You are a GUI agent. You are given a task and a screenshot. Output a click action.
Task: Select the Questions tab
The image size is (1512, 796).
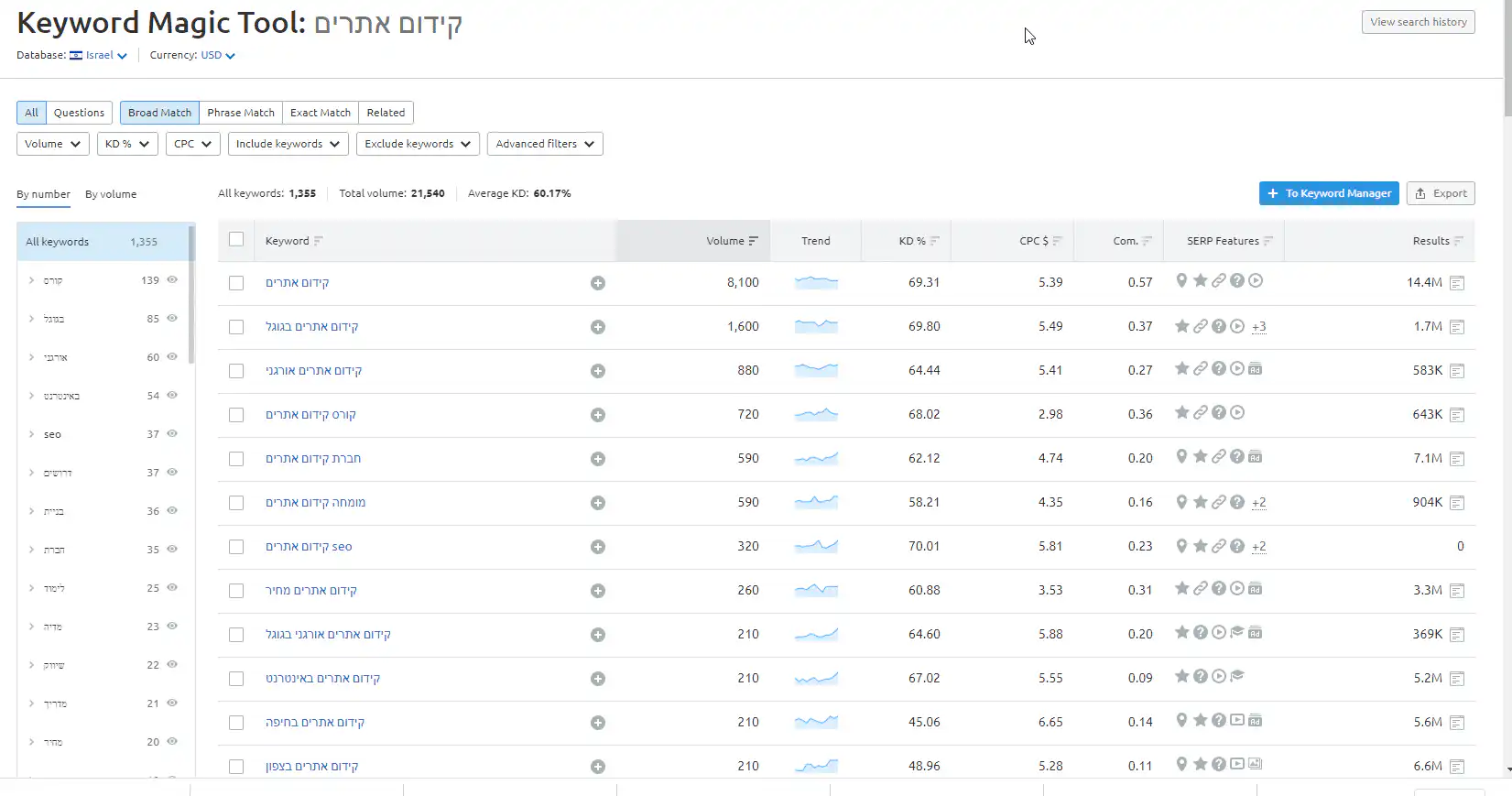click(79, 113)
